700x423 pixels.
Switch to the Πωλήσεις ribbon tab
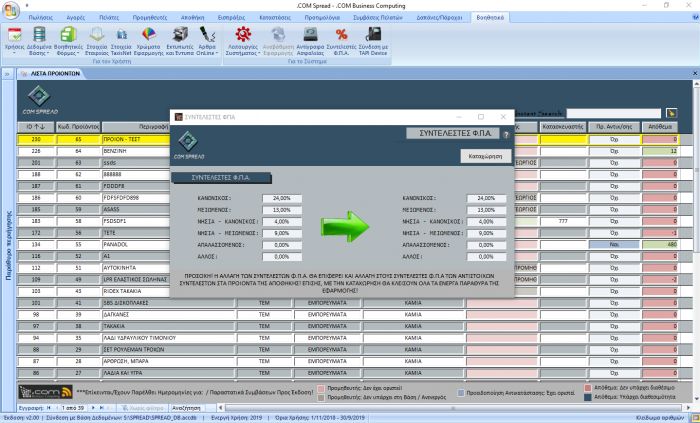pos(41,18)
